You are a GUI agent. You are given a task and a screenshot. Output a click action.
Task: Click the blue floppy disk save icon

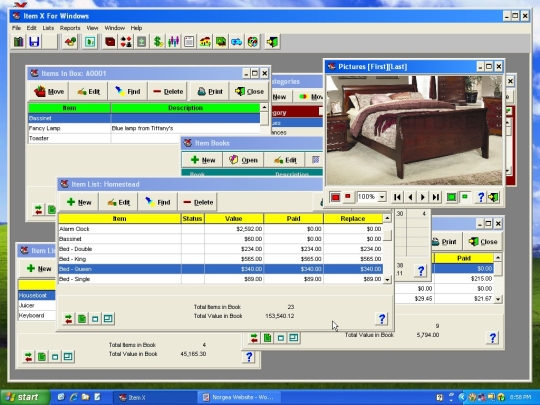34,42
